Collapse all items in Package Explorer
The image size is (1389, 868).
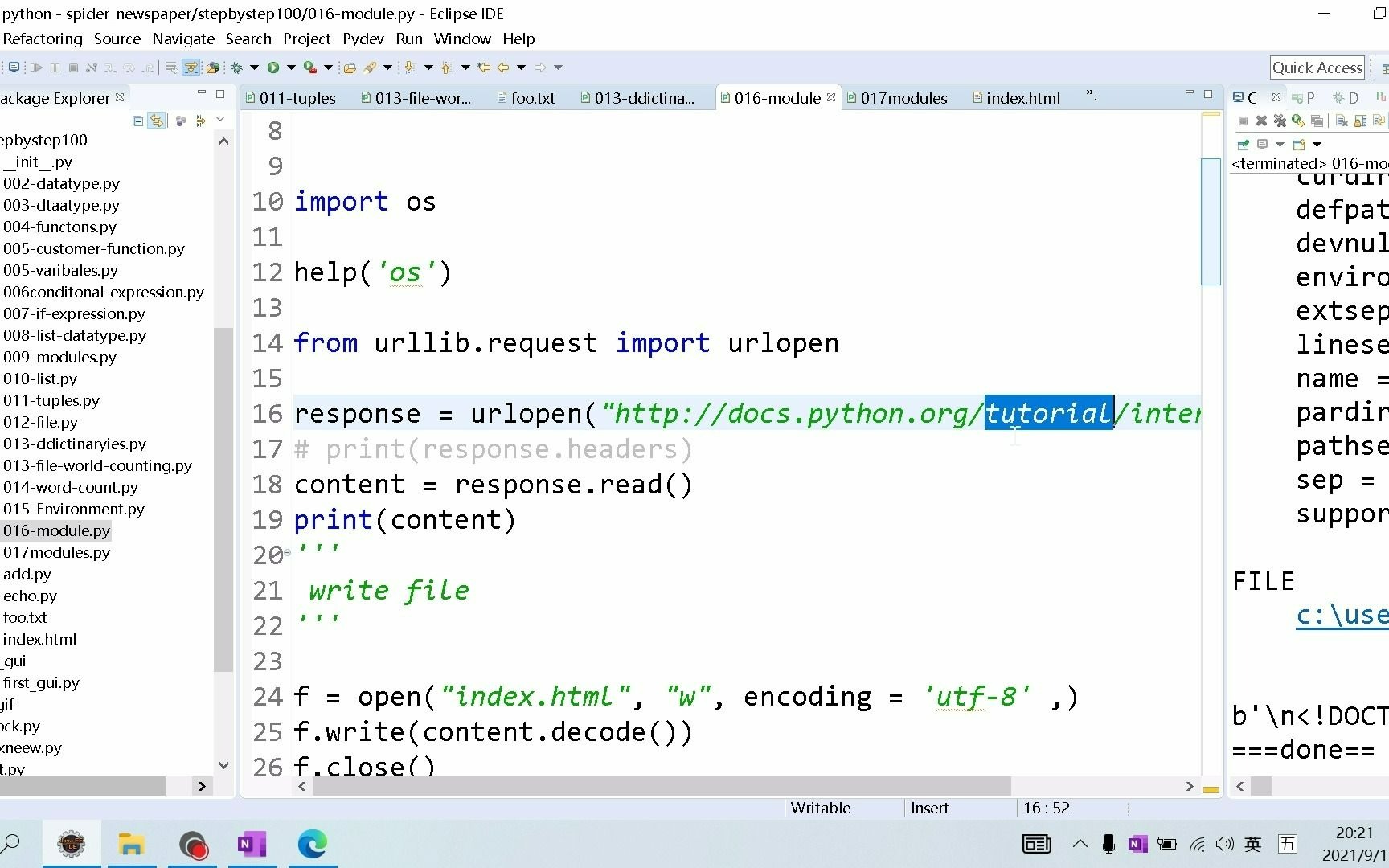click(x=137, y=121)
